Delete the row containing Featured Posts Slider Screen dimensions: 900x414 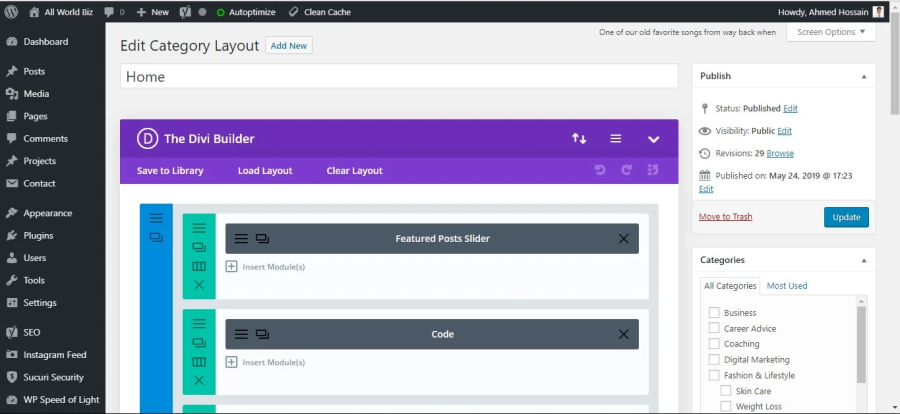tap(199, 285)
